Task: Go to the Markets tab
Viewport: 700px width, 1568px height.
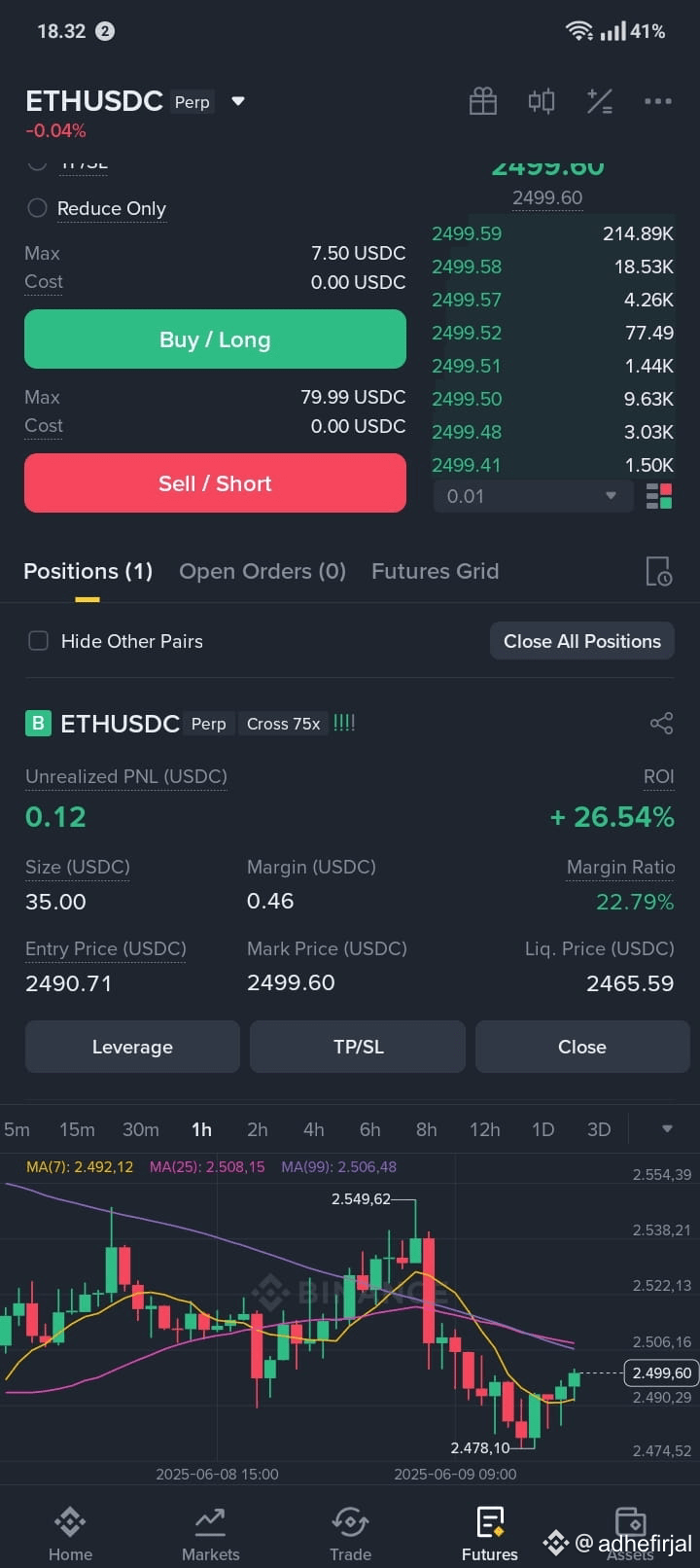Action: (x=210, y=1534)
